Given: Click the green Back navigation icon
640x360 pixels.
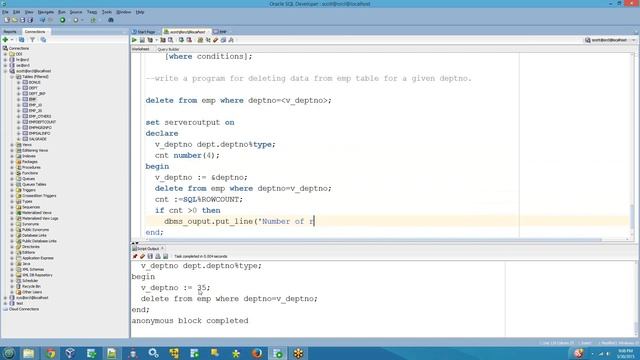Looking at the screenshot, I should point(62,20).
